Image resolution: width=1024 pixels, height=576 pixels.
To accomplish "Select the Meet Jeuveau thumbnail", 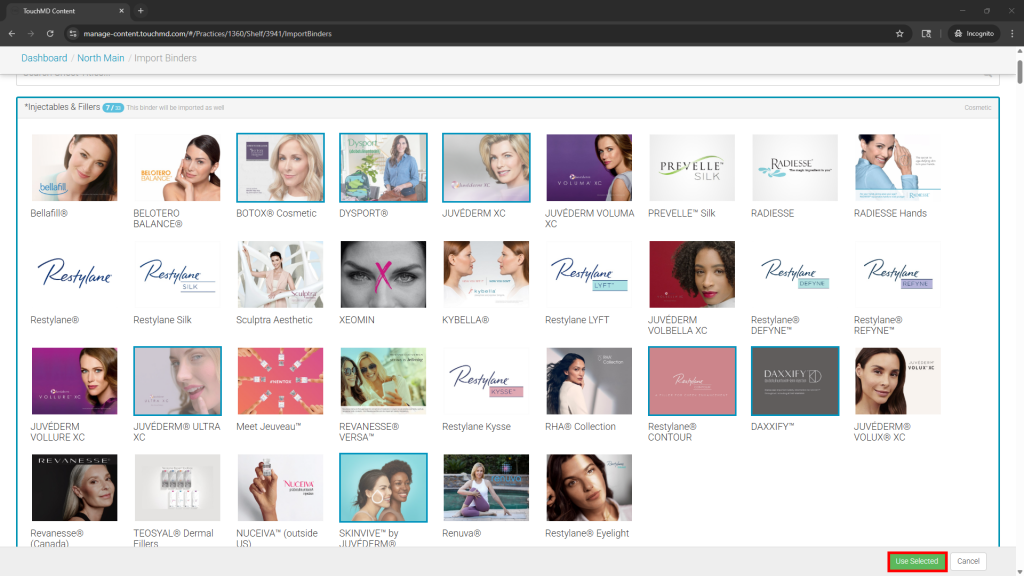I will pyautogui.click(x=280, y=381).
